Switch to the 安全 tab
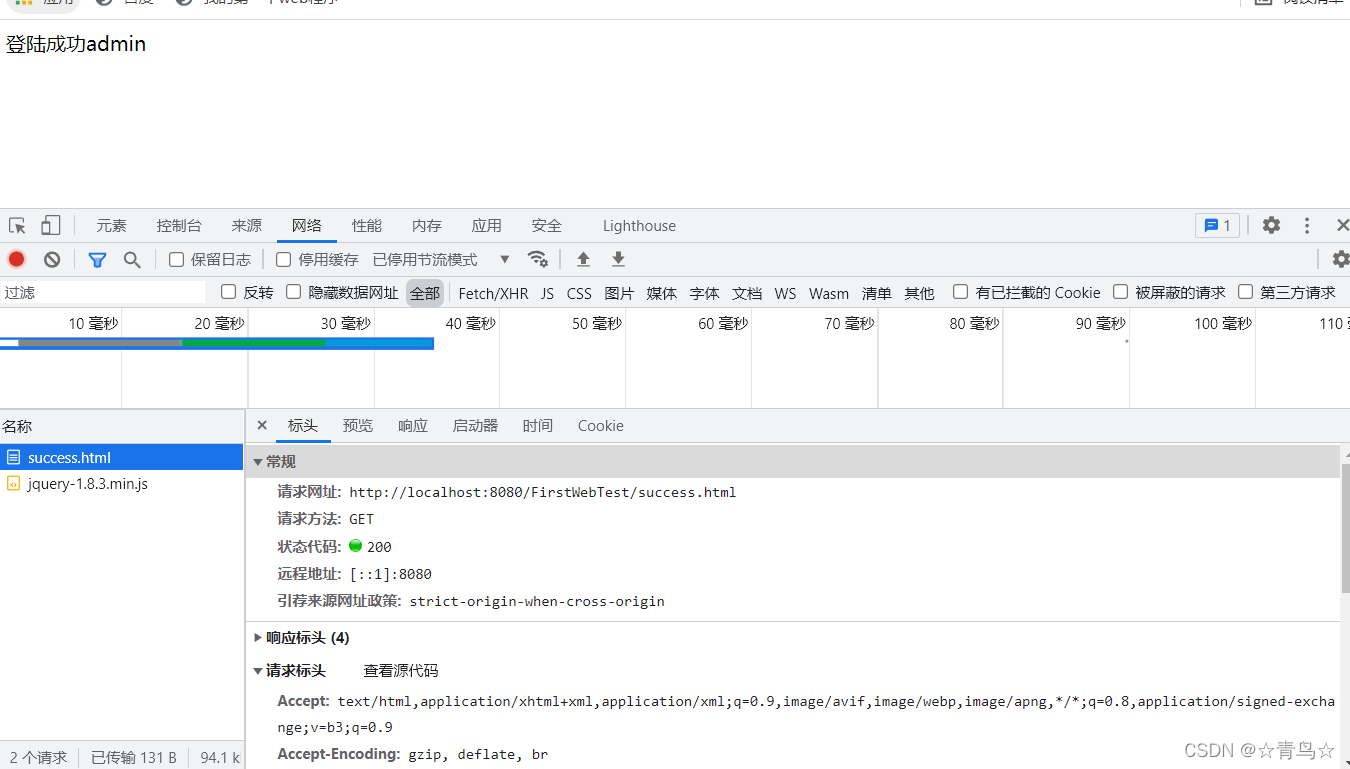The height and width of the screenshot is (769, 1350). tap(547, 225)
